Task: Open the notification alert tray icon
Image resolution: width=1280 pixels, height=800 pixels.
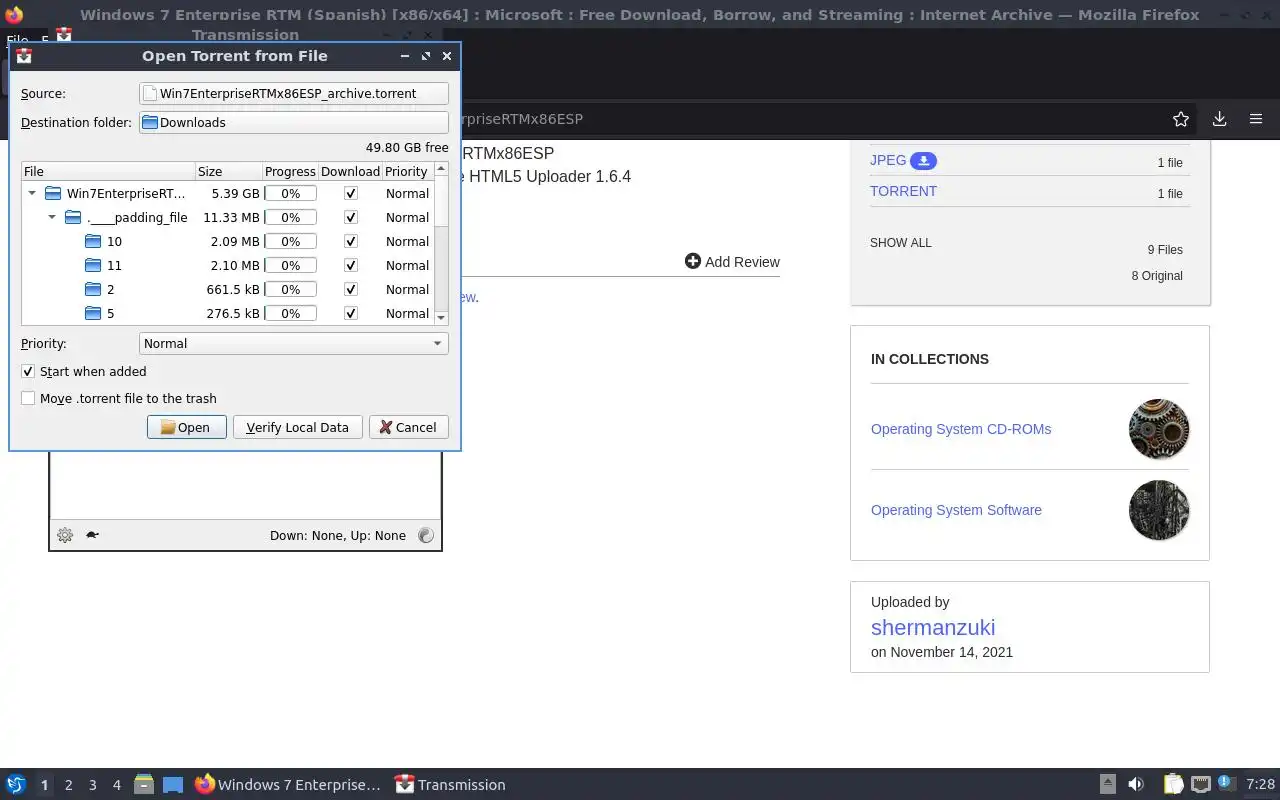Action: click(x=1228, y=783)
